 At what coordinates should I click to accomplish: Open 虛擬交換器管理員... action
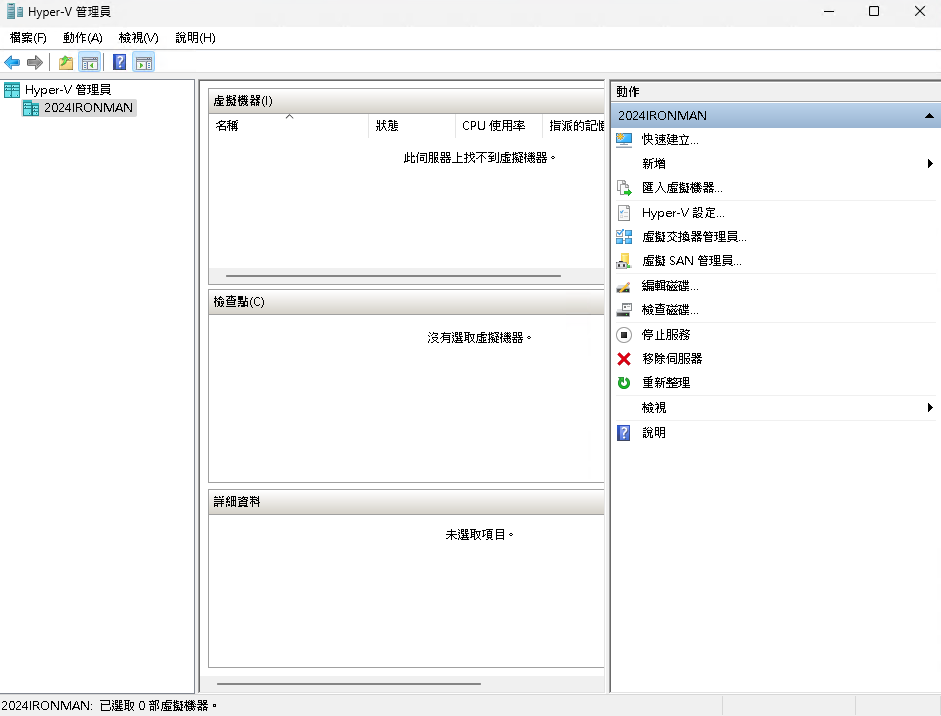click(694, 237)
